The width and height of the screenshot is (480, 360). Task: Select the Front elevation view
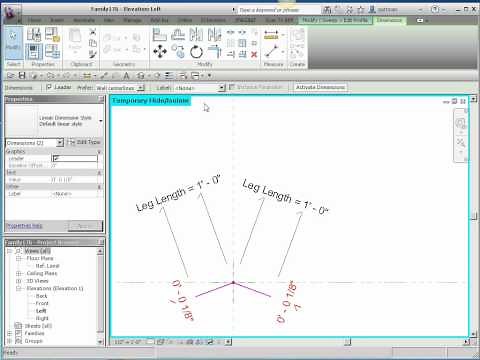[42, 303]
